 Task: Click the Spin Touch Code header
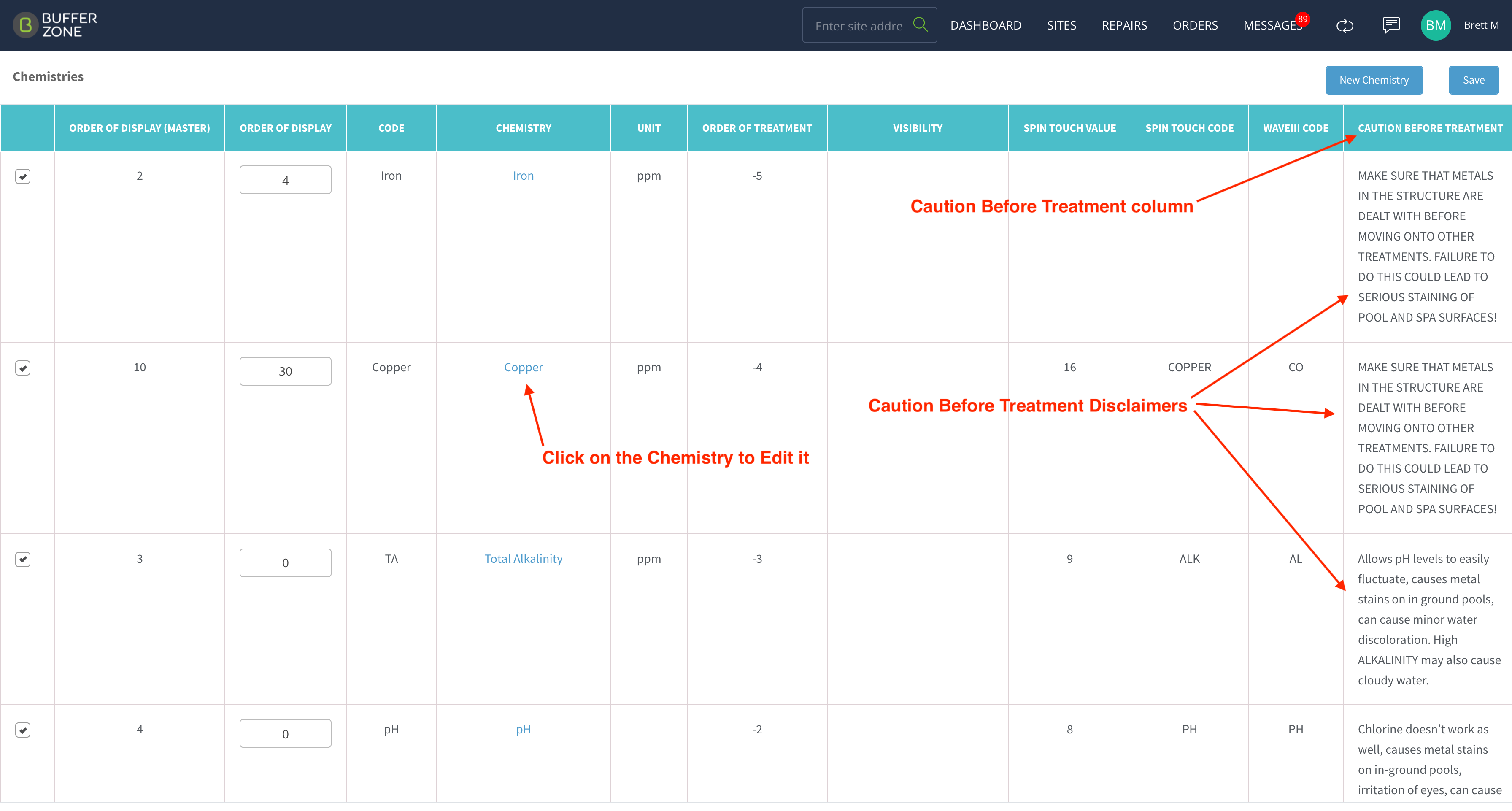point(1189,128)
